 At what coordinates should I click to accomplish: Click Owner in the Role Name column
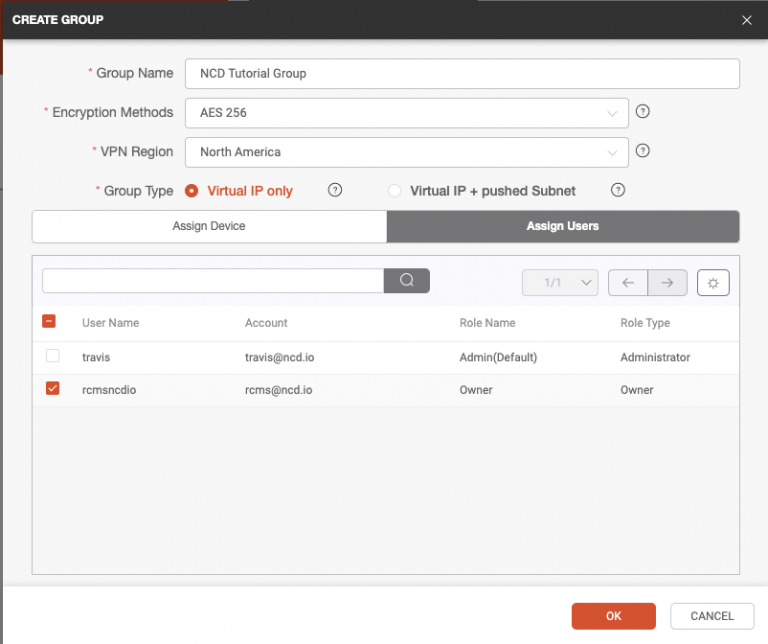click(476, 390)
